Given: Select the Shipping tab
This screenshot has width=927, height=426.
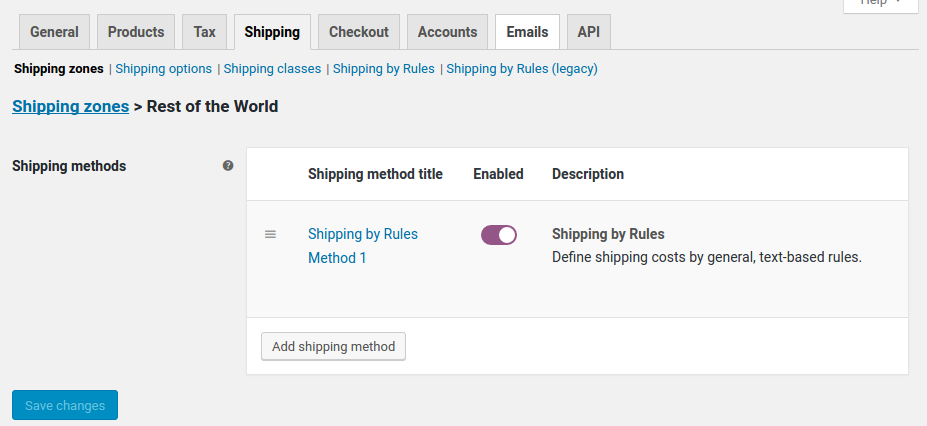Looking at the screenshot, I should [x=272, y=32].
